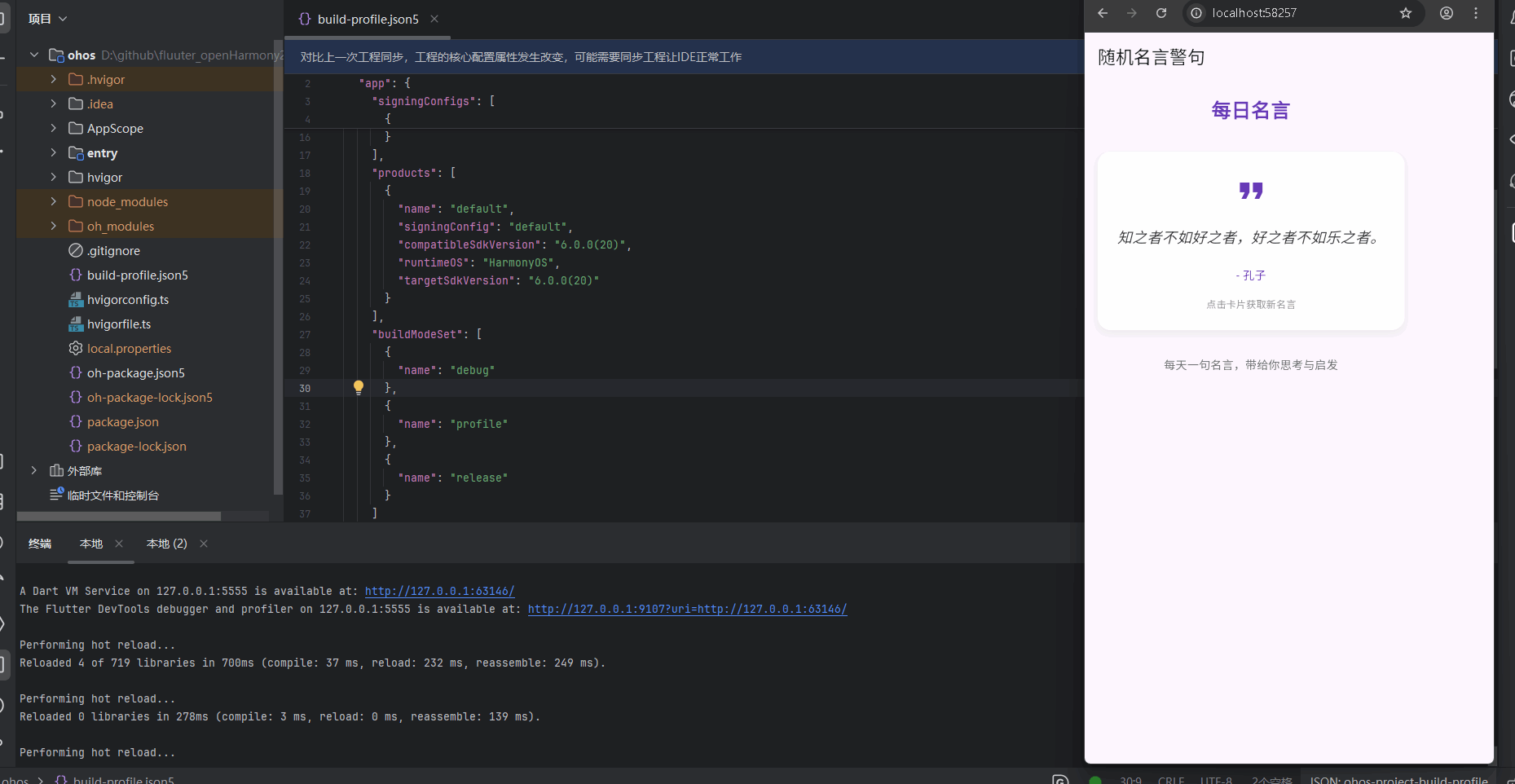
Task: Bookmark this page with star icon
Action: tap(1406, 13)
